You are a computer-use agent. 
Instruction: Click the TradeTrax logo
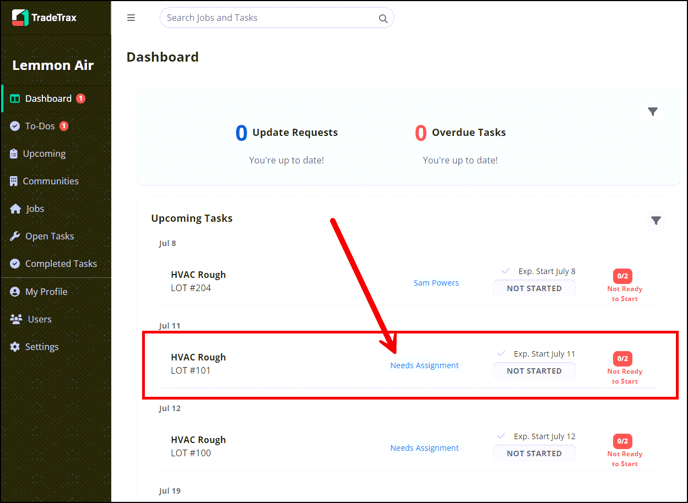pyautogui.click(x=44, y=18)
